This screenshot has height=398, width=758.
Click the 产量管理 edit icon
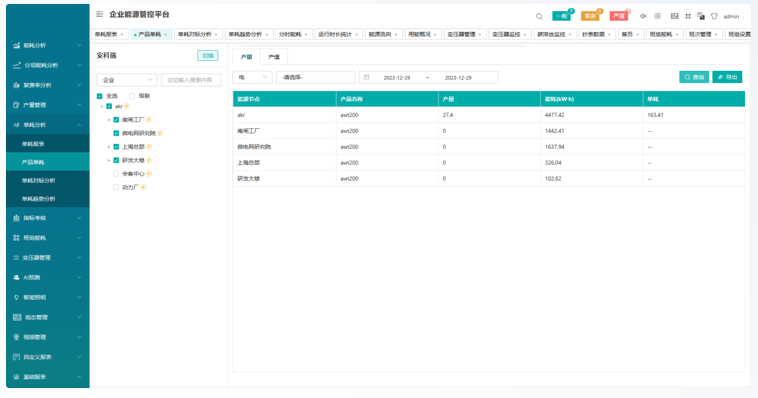coord(16,105)
